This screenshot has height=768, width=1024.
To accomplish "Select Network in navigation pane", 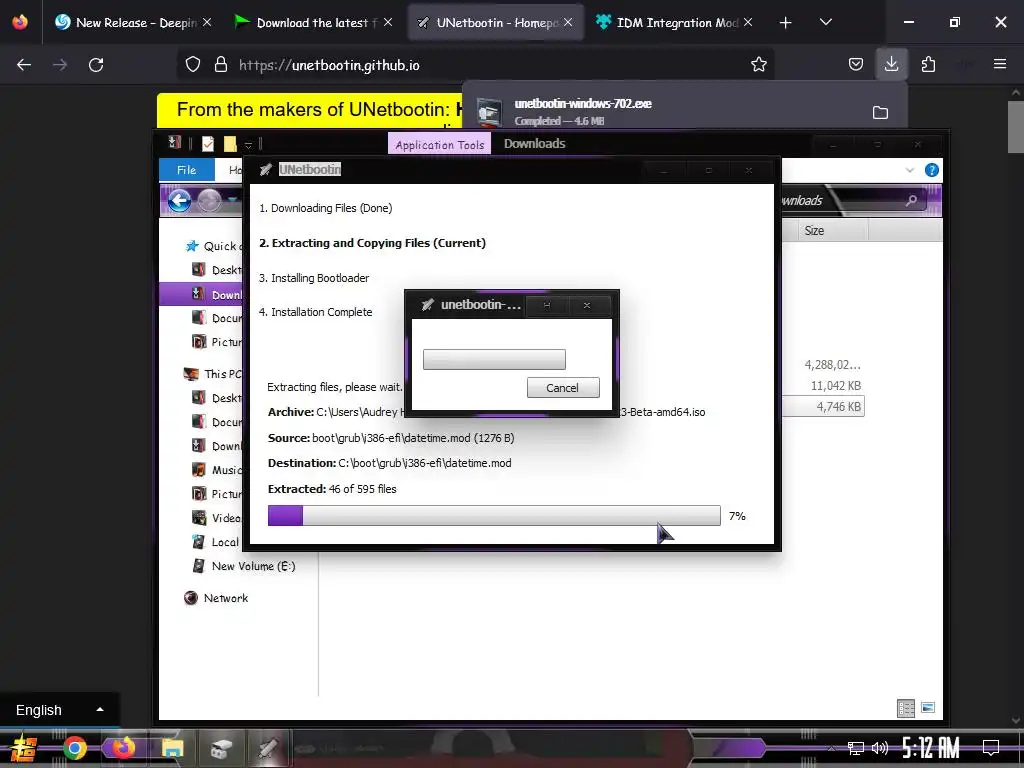I will [216, 598].
